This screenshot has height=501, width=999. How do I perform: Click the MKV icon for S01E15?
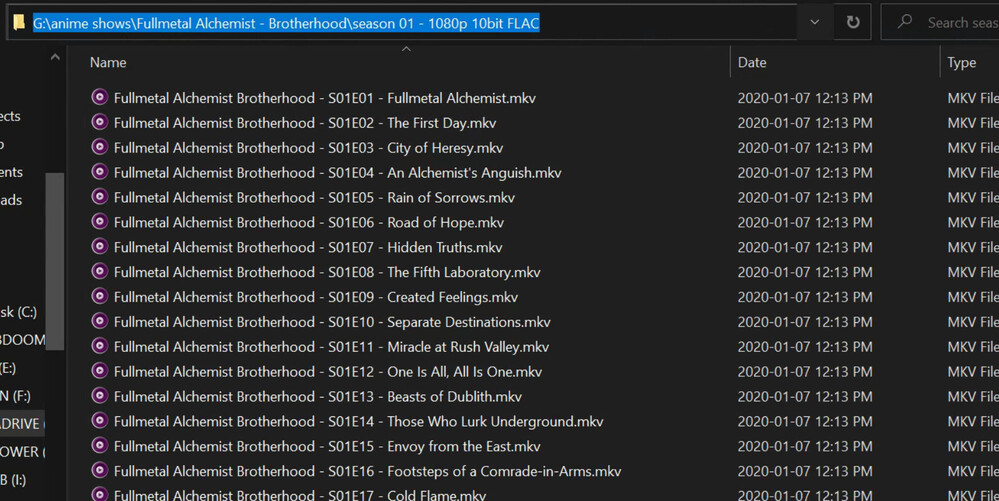coord(99,445)
